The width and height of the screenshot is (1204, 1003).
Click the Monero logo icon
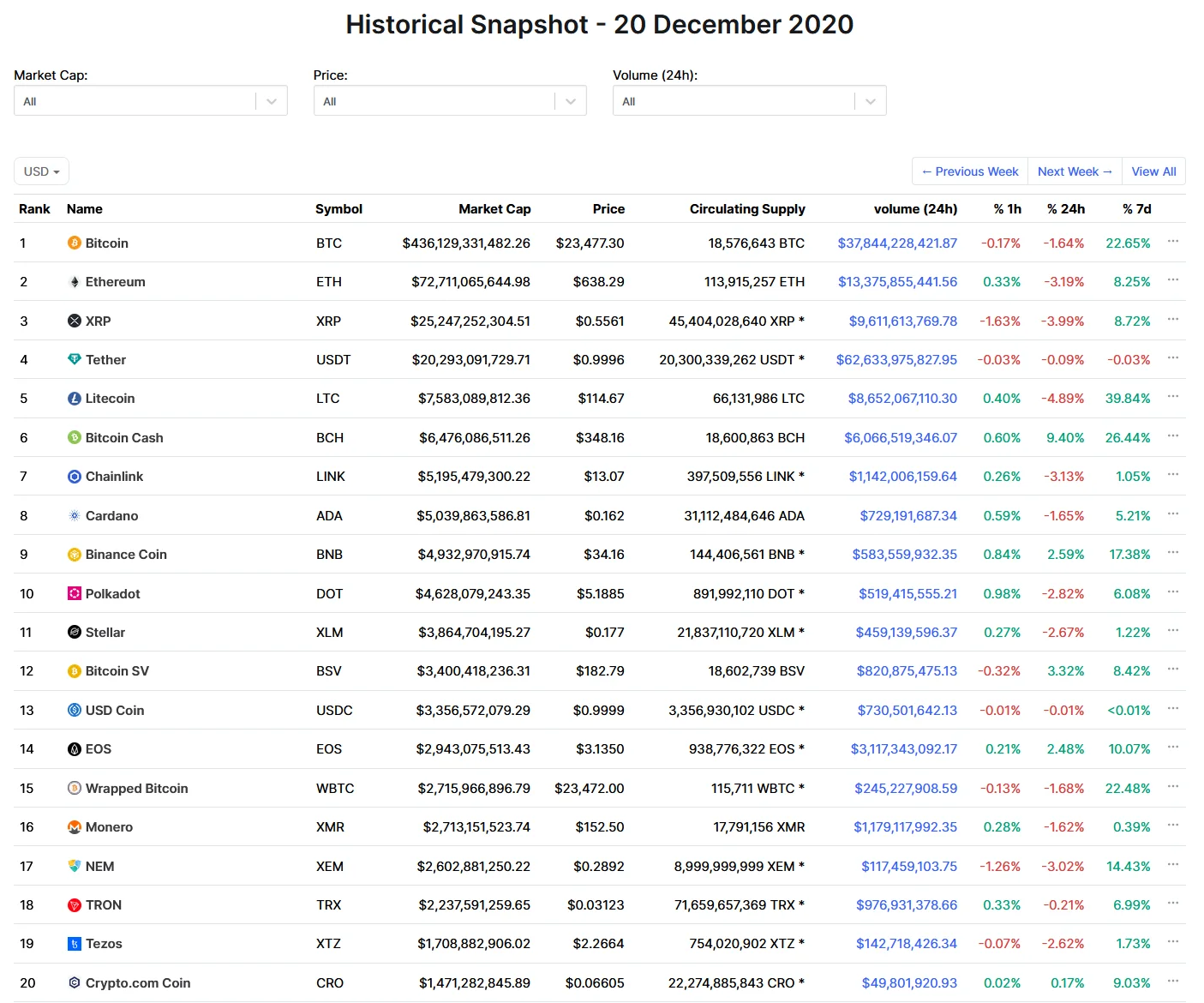75,827
